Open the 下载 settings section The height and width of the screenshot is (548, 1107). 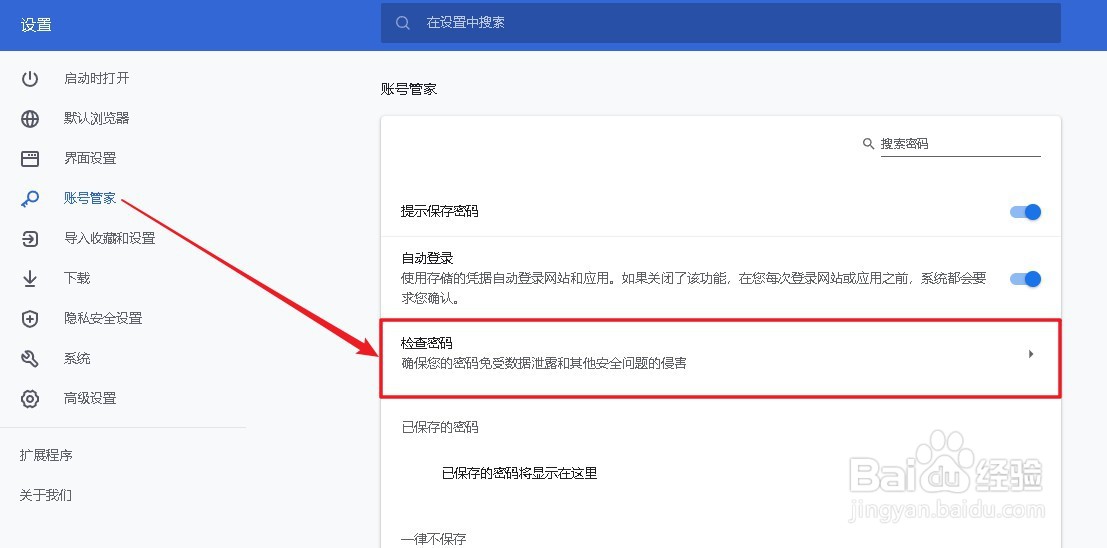tap(77, 278)
